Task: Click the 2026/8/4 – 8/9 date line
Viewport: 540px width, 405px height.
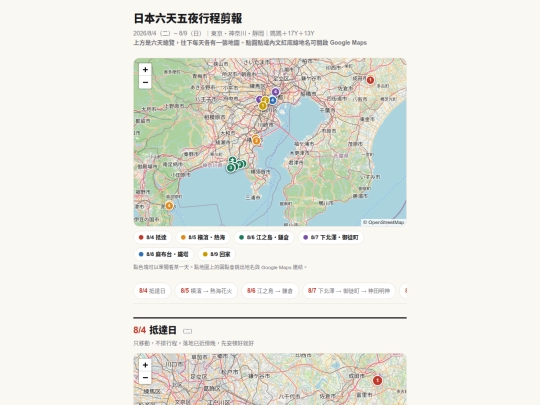Action: pos(224,33)
